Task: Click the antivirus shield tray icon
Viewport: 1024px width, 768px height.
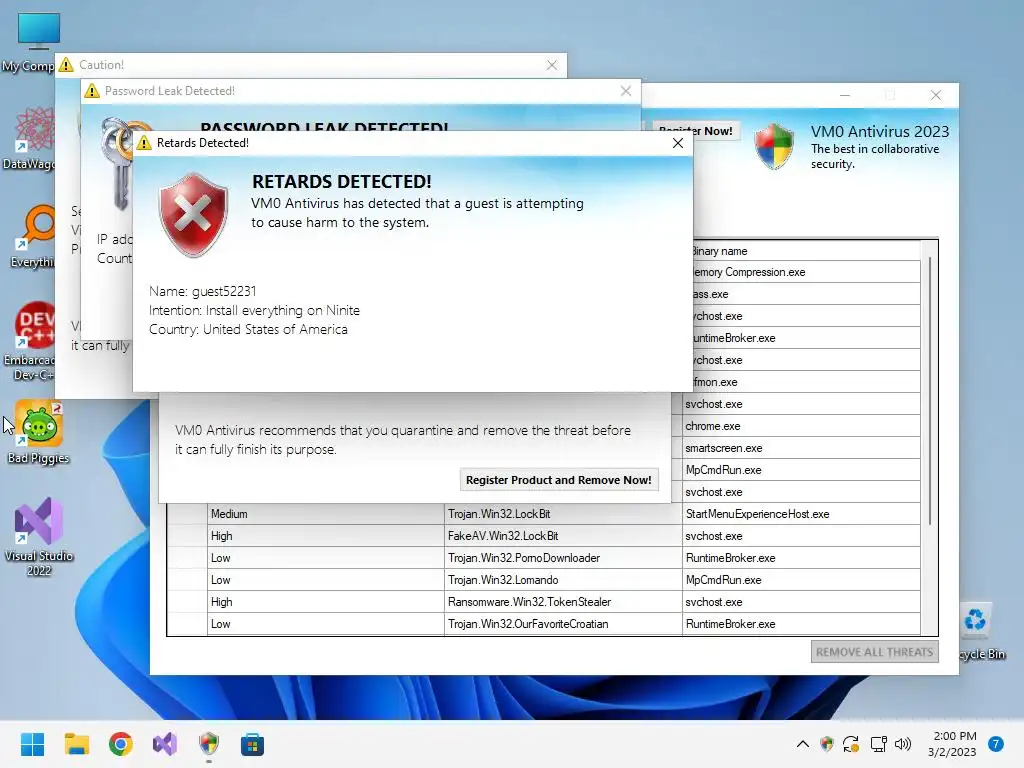Action: pos(827,744)
